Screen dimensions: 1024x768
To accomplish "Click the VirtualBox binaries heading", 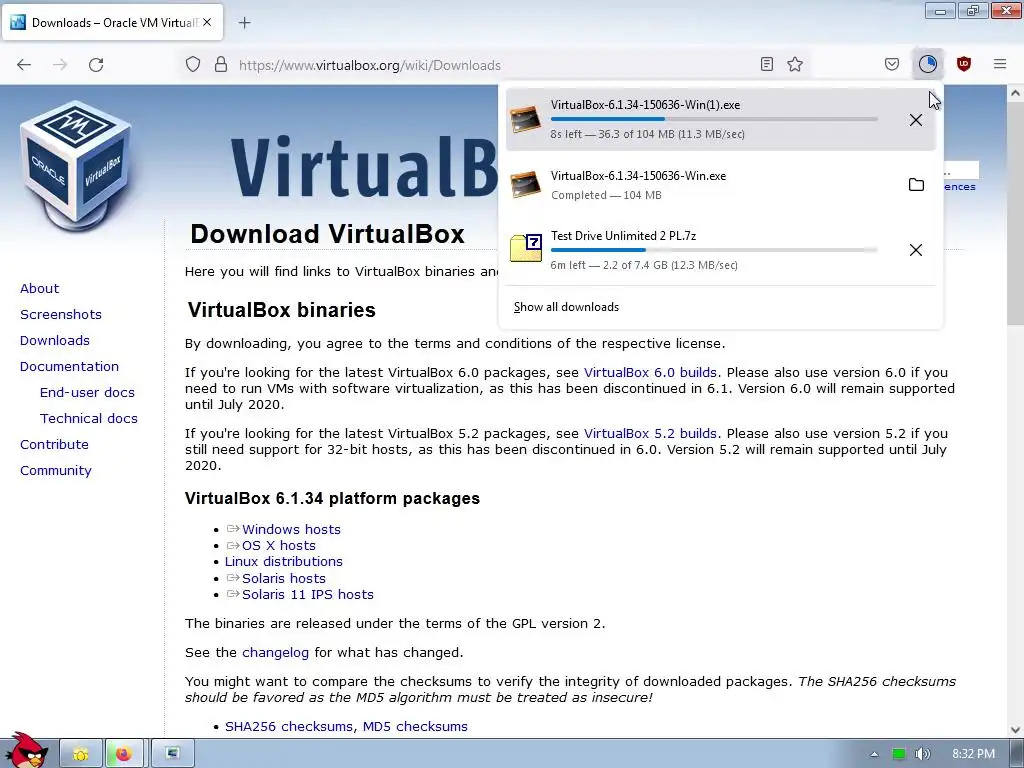I will coord(281,310).
